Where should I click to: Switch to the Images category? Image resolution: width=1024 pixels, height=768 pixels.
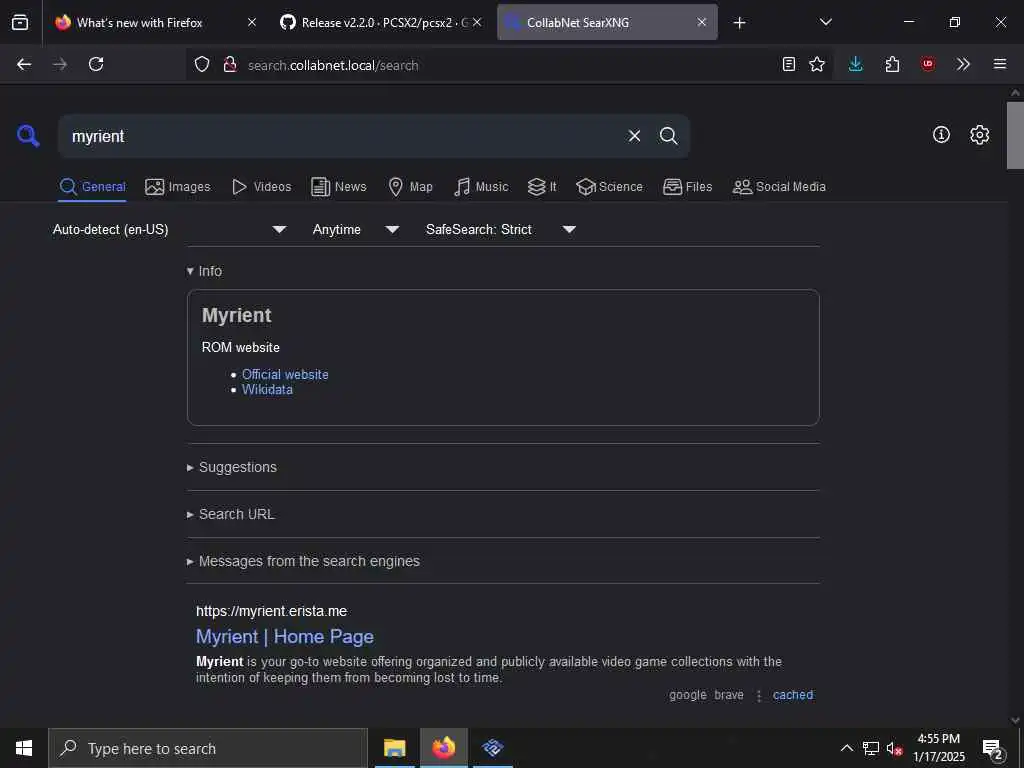pyautogui.click(x=178, y=187)
